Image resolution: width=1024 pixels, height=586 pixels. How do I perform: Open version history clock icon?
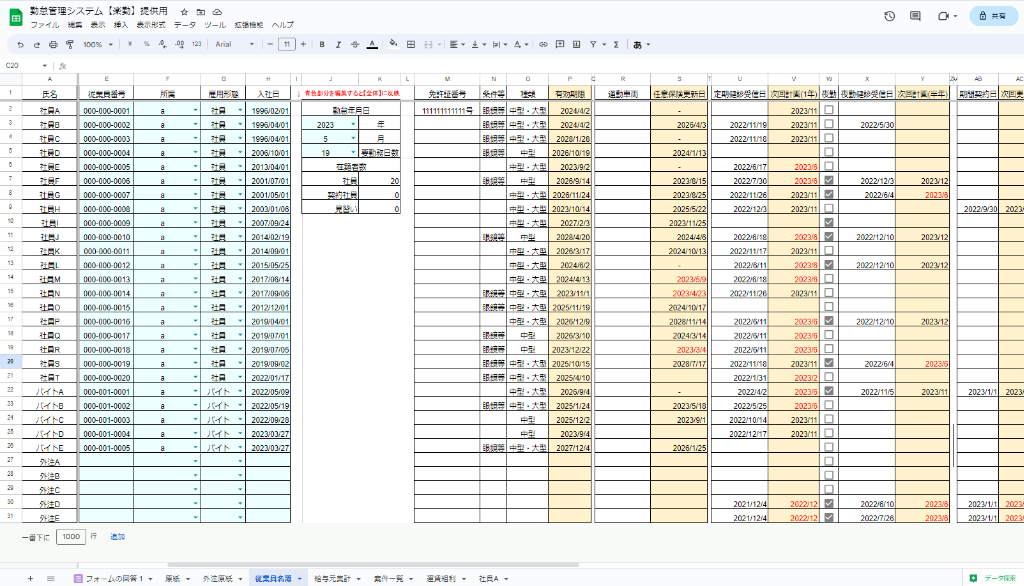(890, 16)
